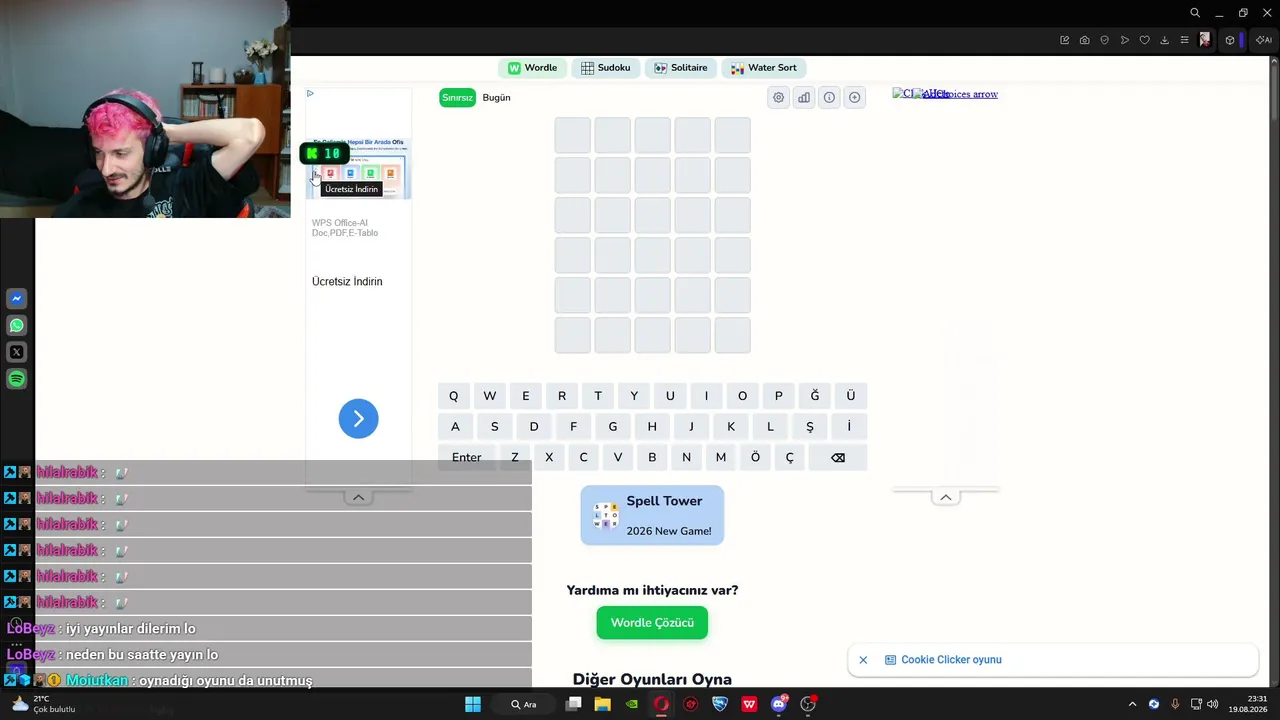The width and height of the screenshot is (1280, 720).
Task: Open OBS Studio from the taskbar
Action: 808,704
